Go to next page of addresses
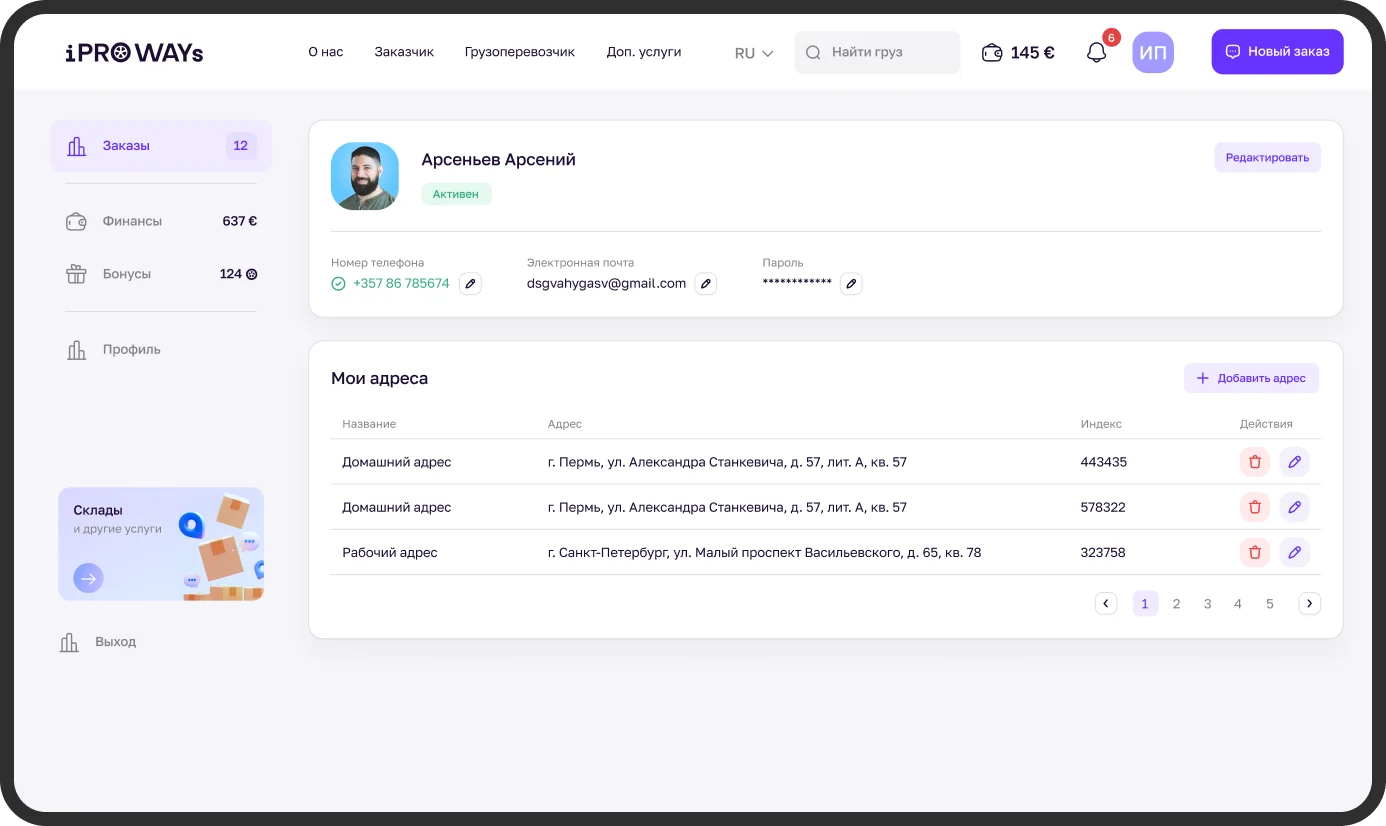 point(1309,603)
